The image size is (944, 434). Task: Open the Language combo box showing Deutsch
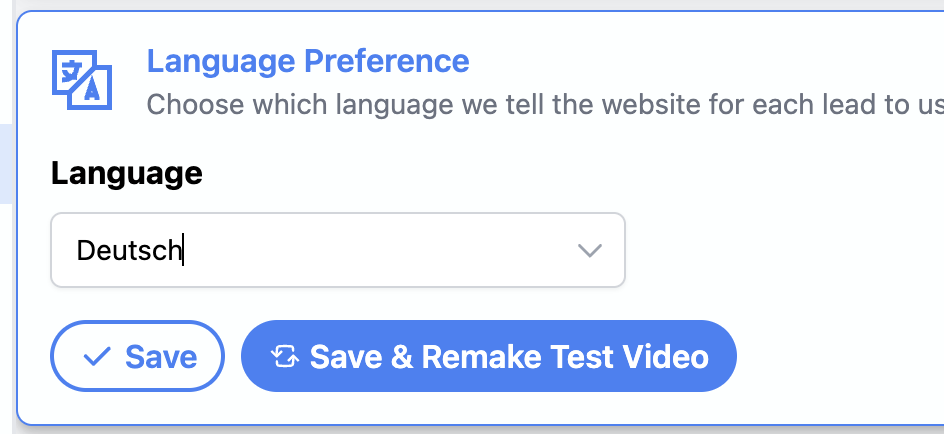click(338, 250)
